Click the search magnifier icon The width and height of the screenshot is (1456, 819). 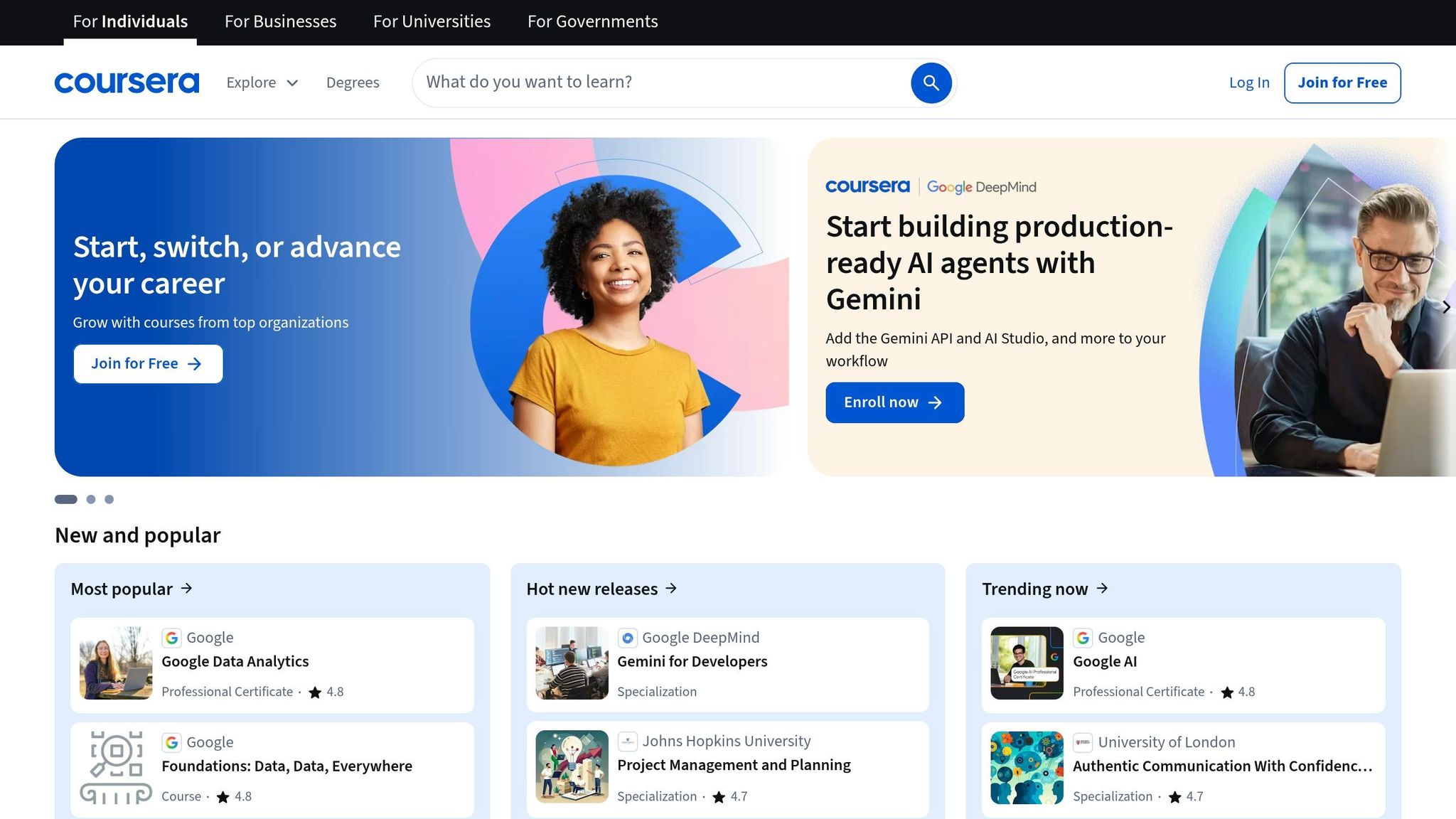coord(930,82)
